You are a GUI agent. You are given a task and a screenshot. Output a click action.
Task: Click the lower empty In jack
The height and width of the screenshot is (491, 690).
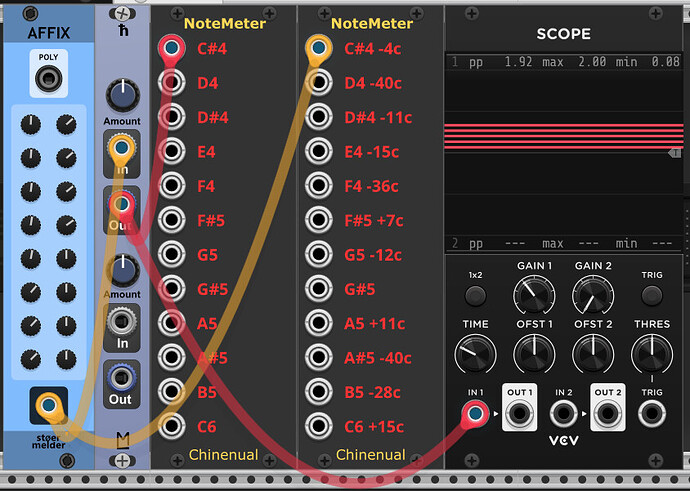(x=121, y=322)
